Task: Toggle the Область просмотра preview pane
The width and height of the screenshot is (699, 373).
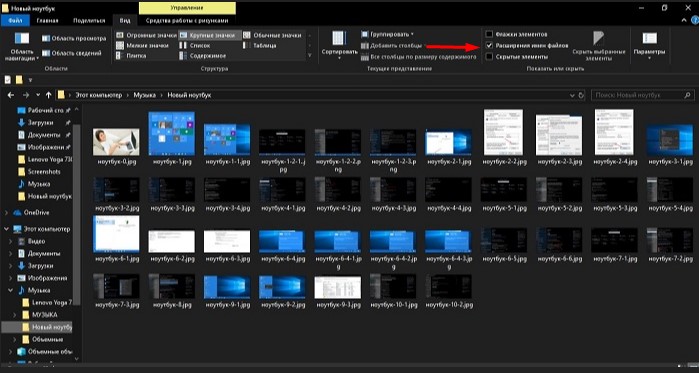Action: pyautogui.click(x=74, y=39)
